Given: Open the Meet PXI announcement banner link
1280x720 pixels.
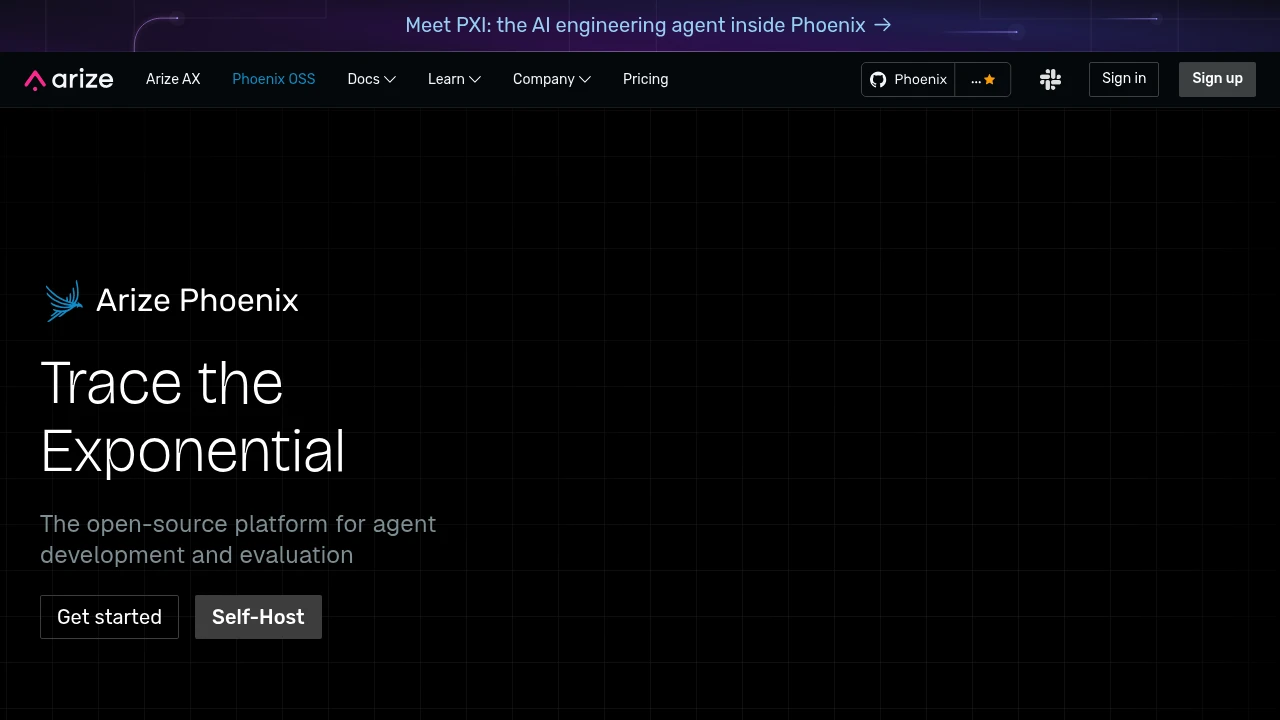Looking at the screenshot, I should 648,25.
